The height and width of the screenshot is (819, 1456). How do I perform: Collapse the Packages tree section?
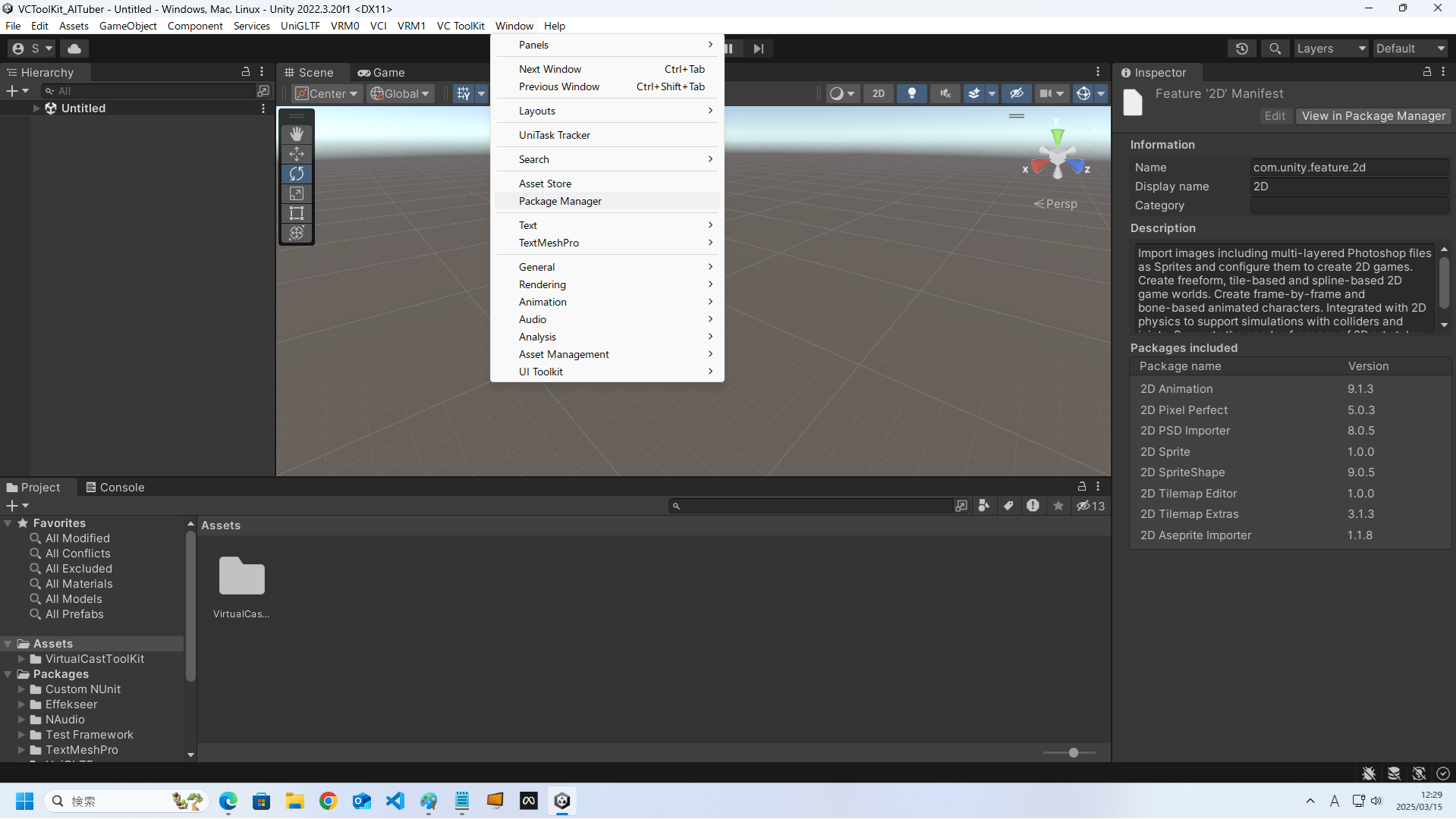tap(8, 674)
